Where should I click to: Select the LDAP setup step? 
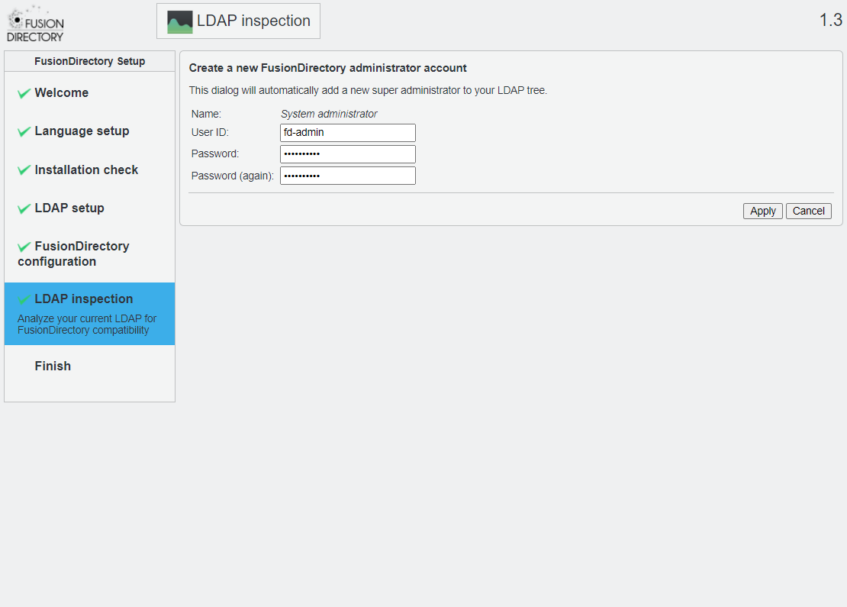click(x=69, y=208)
